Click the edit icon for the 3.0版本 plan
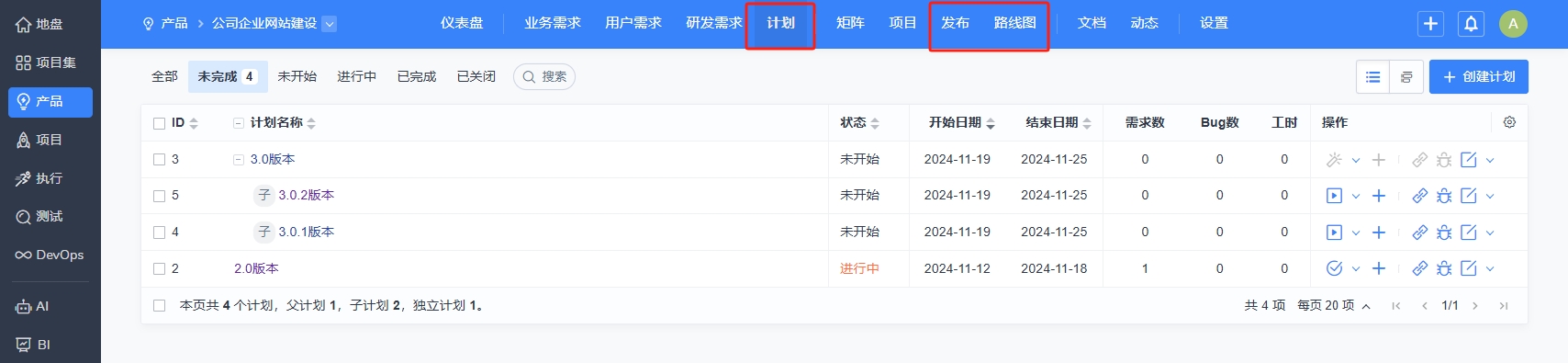The width and height of the screenshot is (1568, 363). [x=1469, y=160]
